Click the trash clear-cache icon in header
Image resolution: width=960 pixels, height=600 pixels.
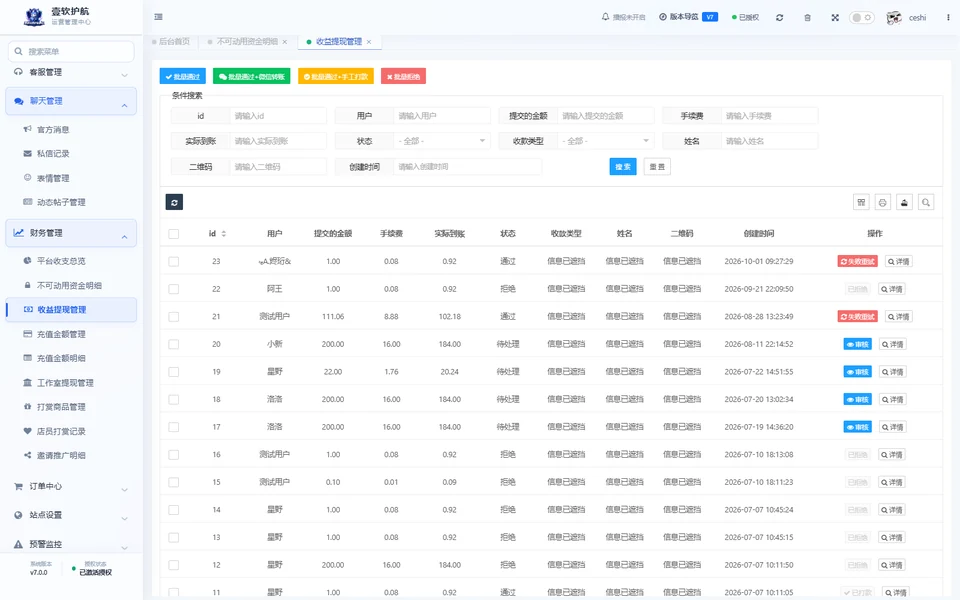[808, 18]
